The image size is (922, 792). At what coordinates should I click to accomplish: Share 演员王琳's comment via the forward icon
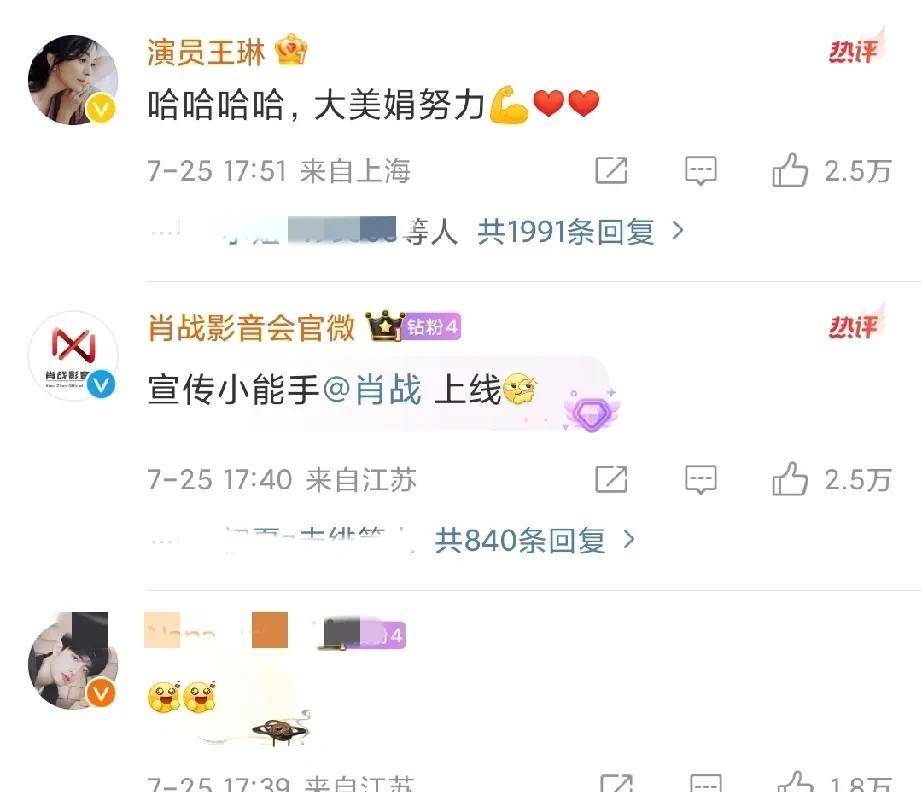pos(612,171)
